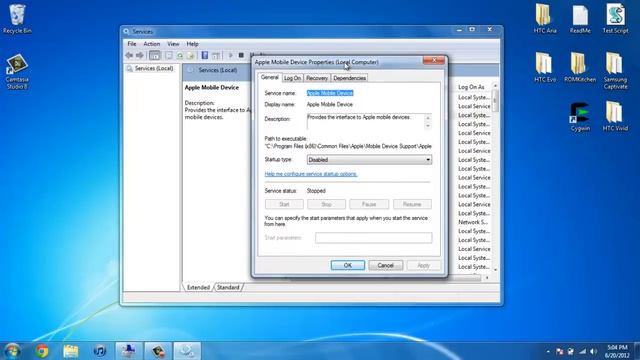Click the 'Network S...' Log On As entry
The height and width of the screenshot is (360, 640).
pyautogui.click(x=473, y=222)
